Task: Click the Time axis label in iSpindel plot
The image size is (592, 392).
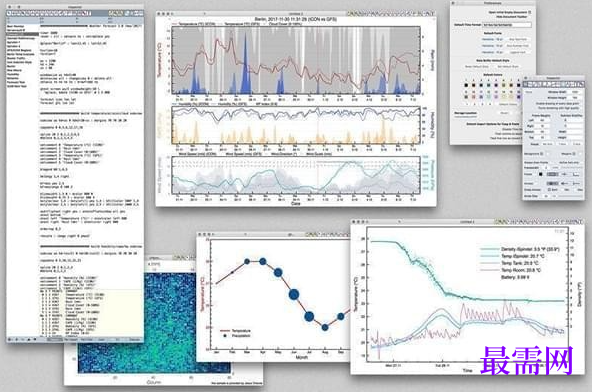Action: click(468, 371)
